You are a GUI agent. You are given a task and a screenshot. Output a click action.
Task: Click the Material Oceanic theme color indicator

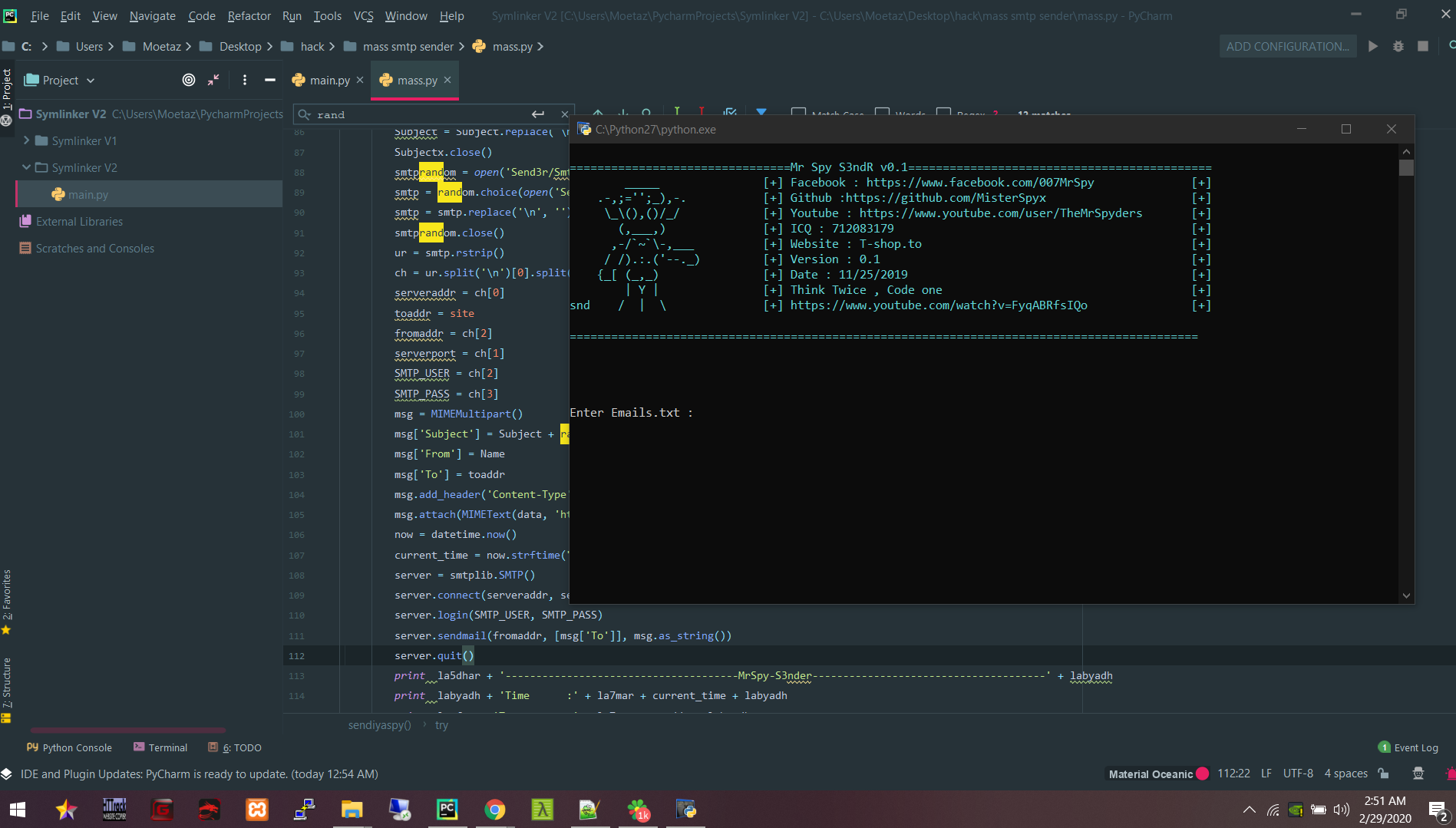click(x=1203, y=774)
